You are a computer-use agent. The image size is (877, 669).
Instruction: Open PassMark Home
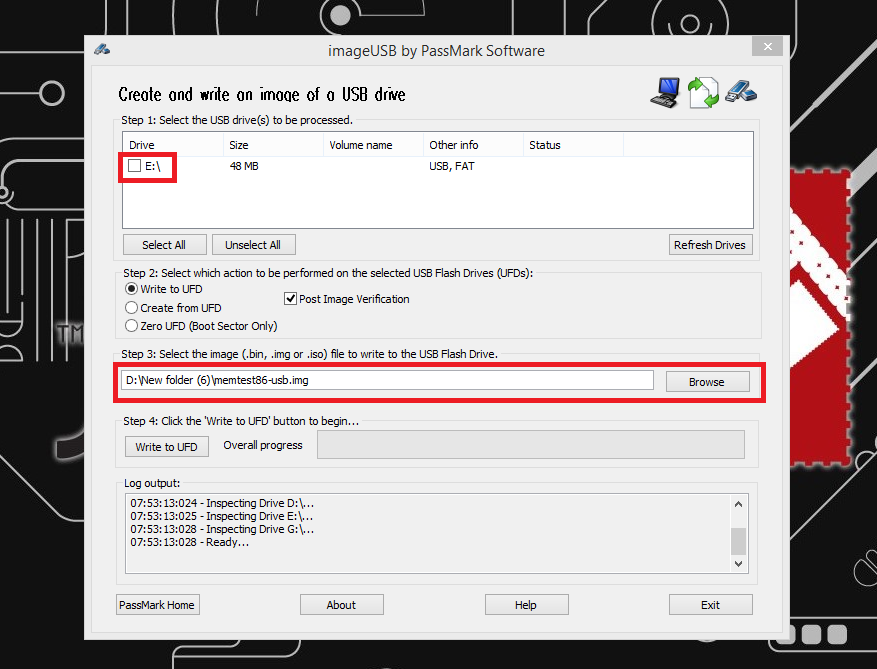tap(158, 605)
